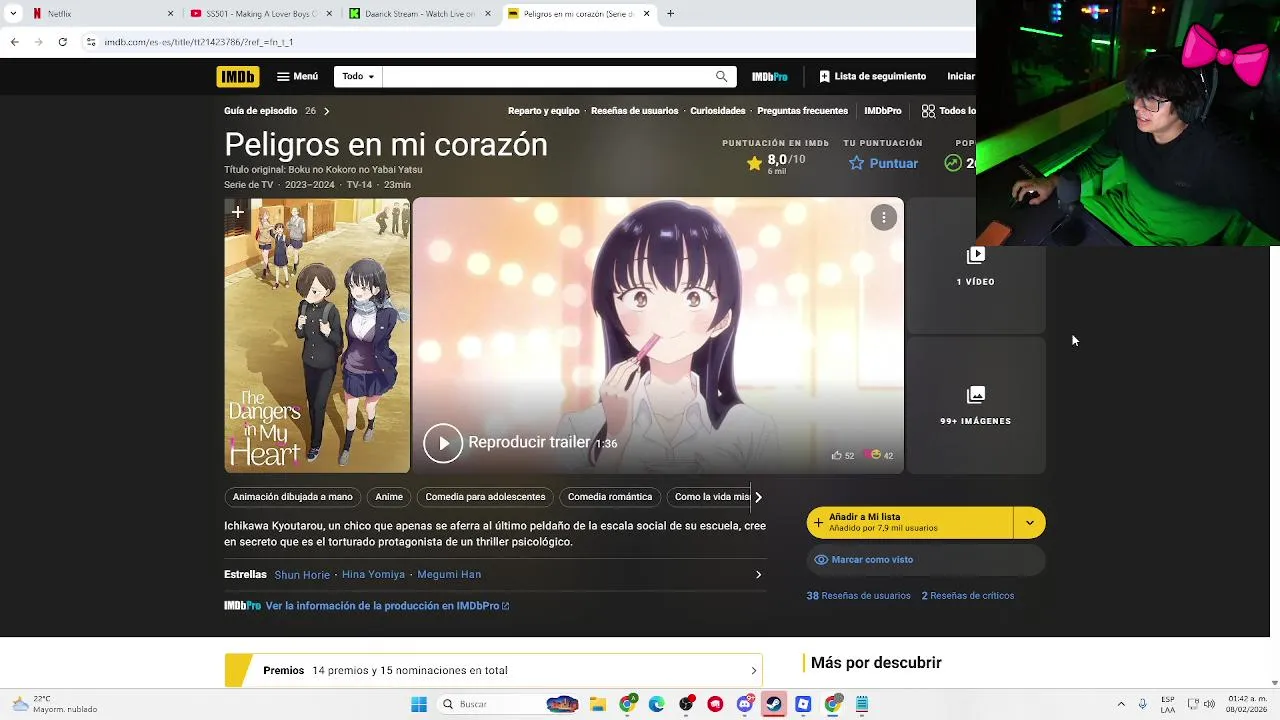Image resolution: width=1280 pixels, height=720 pixels.
Task: Switch to the SS501 YouTube tab
Action: (260, 14)
